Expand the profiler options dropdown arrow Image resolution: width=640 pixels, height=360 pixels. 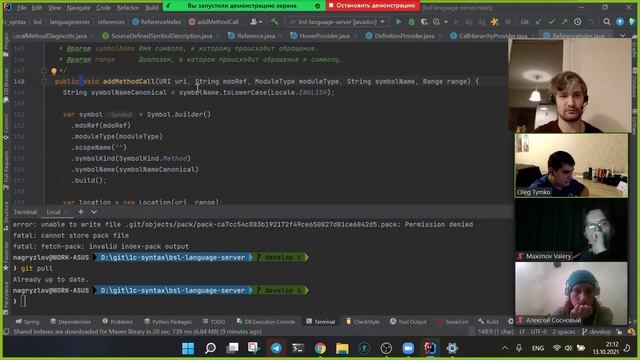445,22
